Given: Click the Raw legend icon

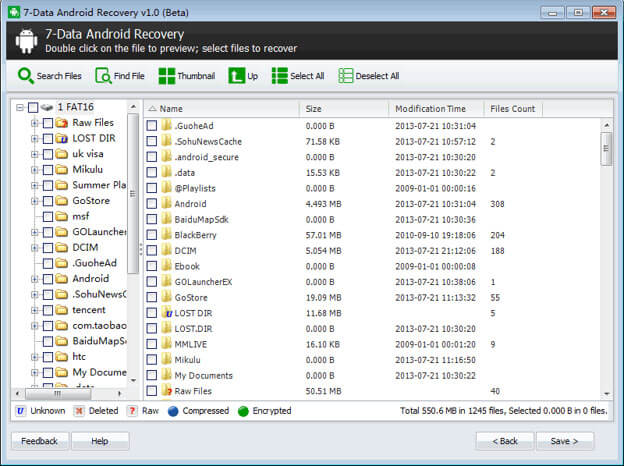Looking at the screenshot, I should tap(132, 410).
